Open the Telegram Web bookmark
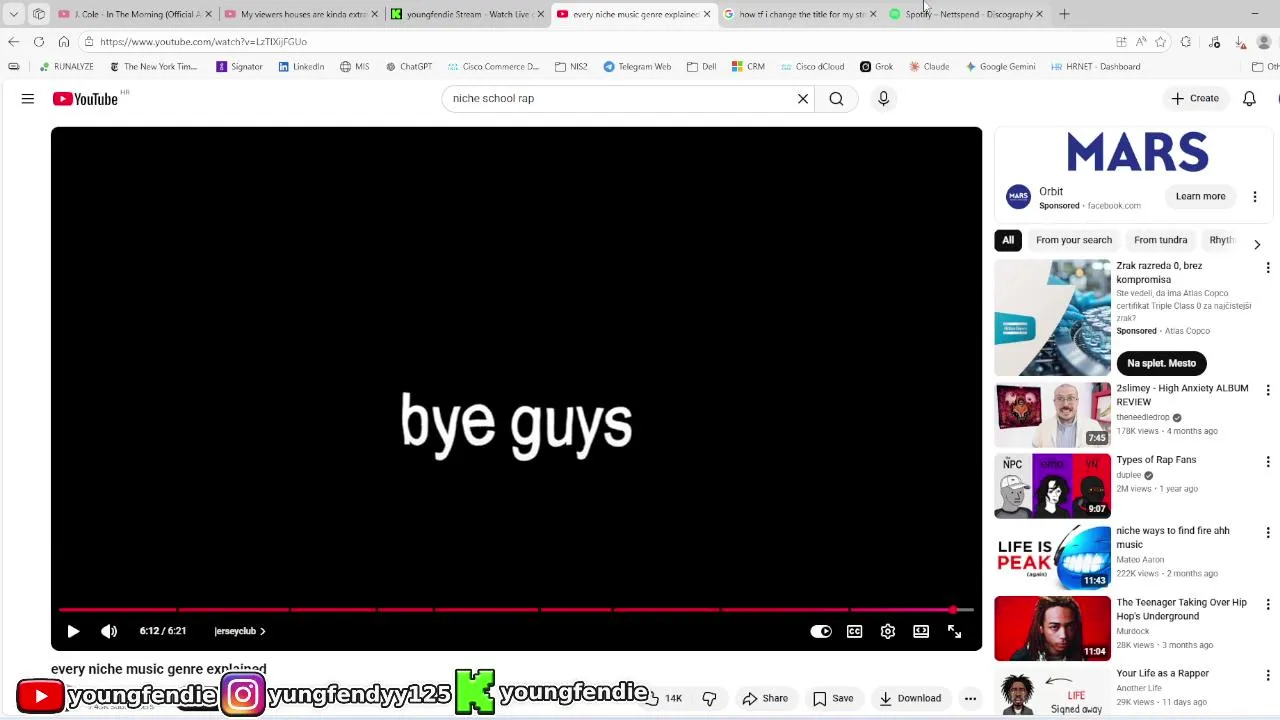Screen dimensions: 1280x720 (x=637, y=67)
